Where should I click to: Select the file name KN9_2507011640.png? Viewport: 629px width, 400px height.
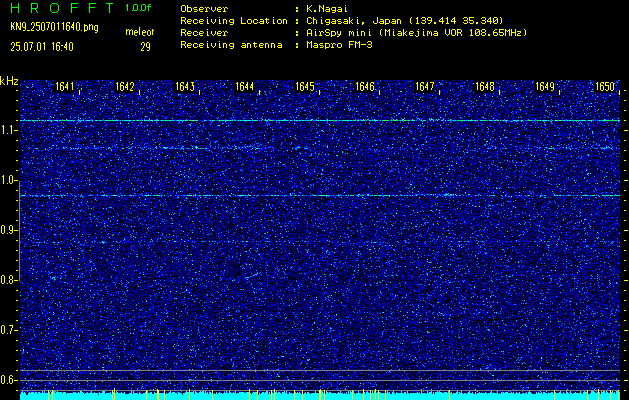(x=54, y=27)
